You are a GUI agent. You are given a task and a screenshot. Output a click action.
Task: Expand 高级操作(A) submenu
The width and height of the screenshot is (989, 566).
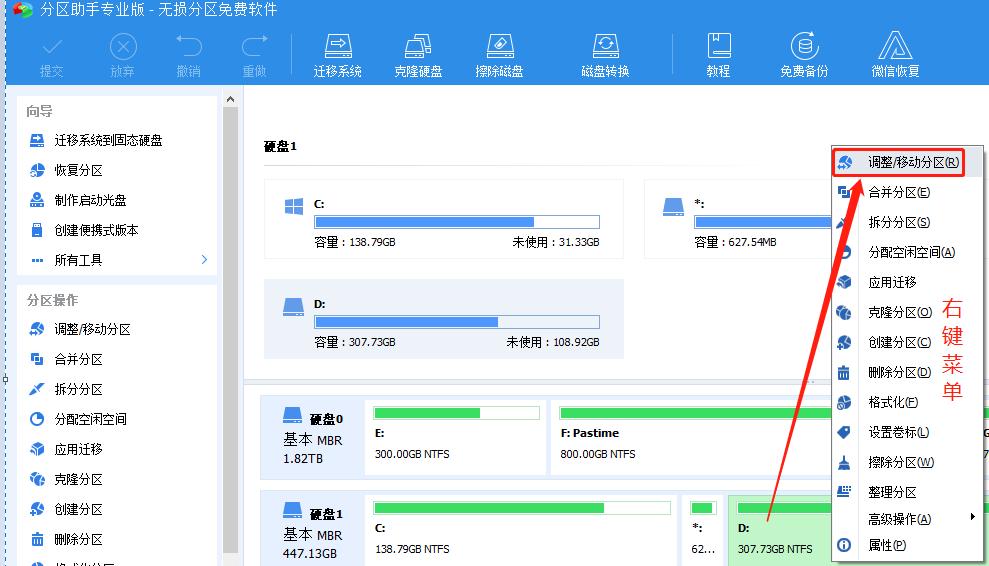pyautogui.click(x=907, y=519)
